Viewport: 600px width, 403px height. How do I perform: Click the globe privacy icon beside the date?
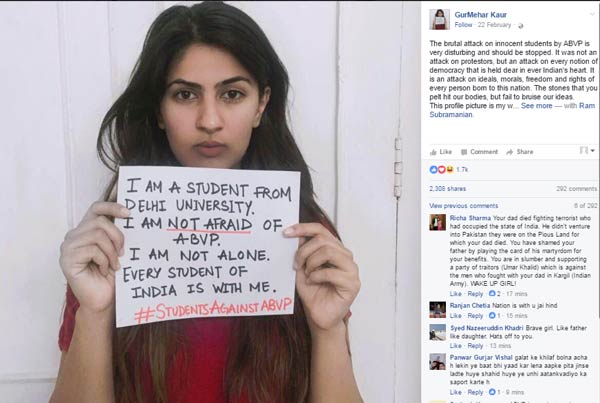click(x=520, y=26)
